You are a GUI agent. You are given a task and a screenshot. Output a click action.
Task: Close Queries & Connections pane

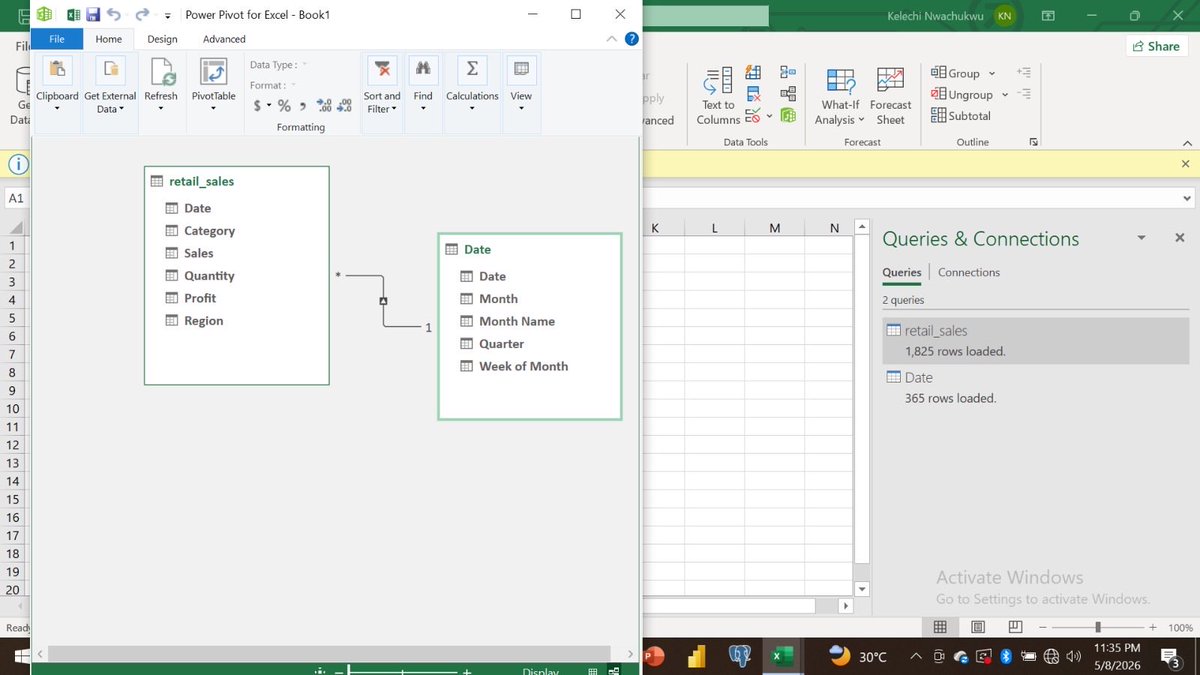[x=1179, y=238]
